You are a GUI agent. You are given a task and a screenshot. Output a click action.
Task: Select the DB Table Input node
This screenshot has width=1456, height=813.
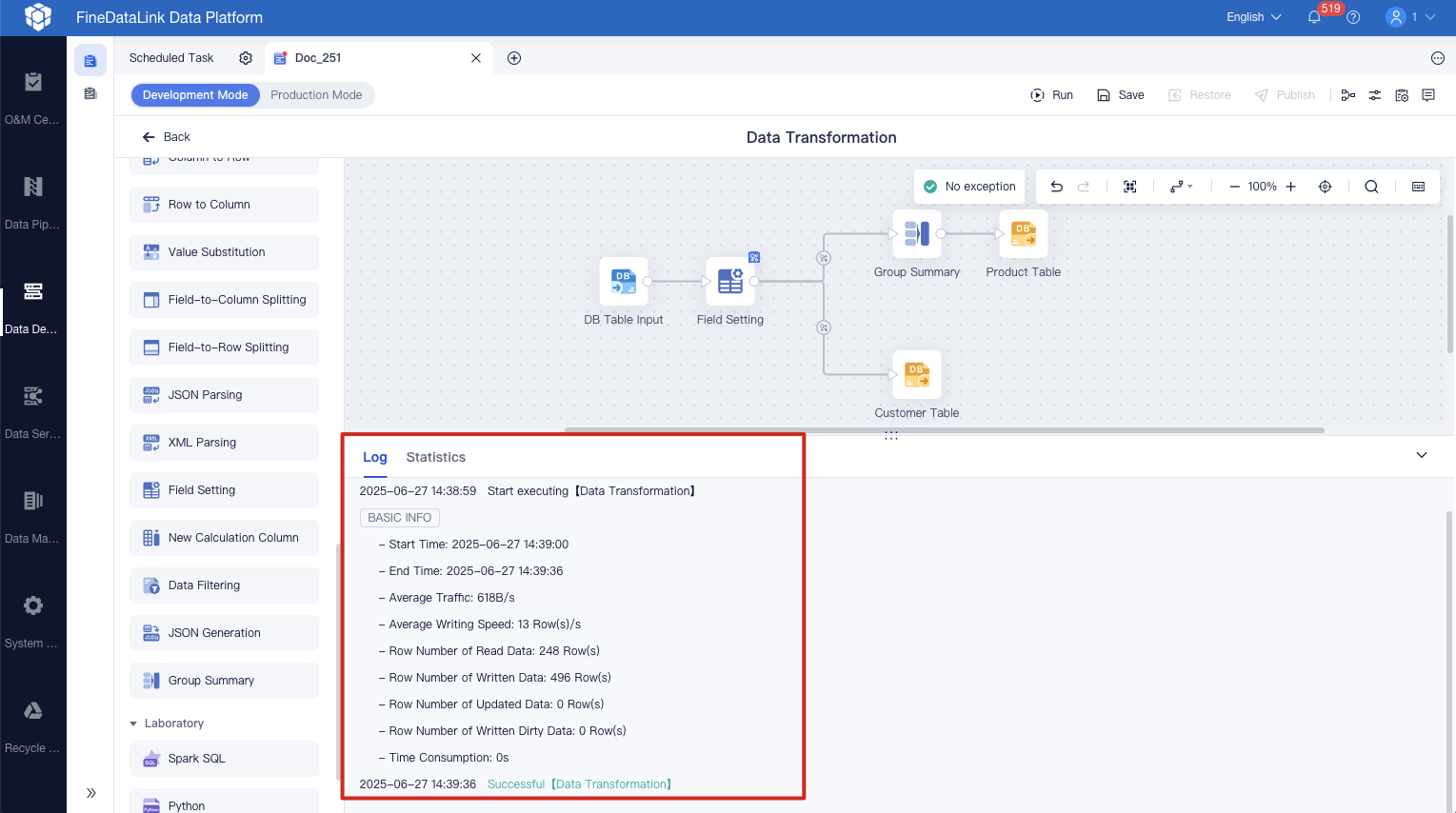point(624,282)
